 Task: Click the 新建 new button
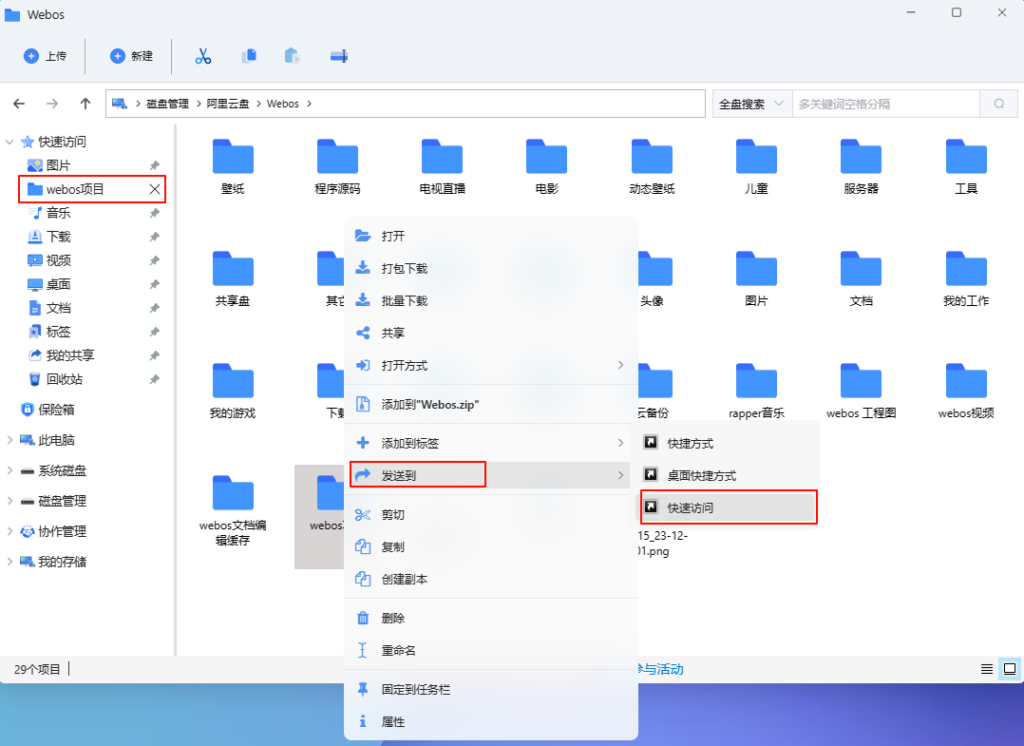(131, 56)
